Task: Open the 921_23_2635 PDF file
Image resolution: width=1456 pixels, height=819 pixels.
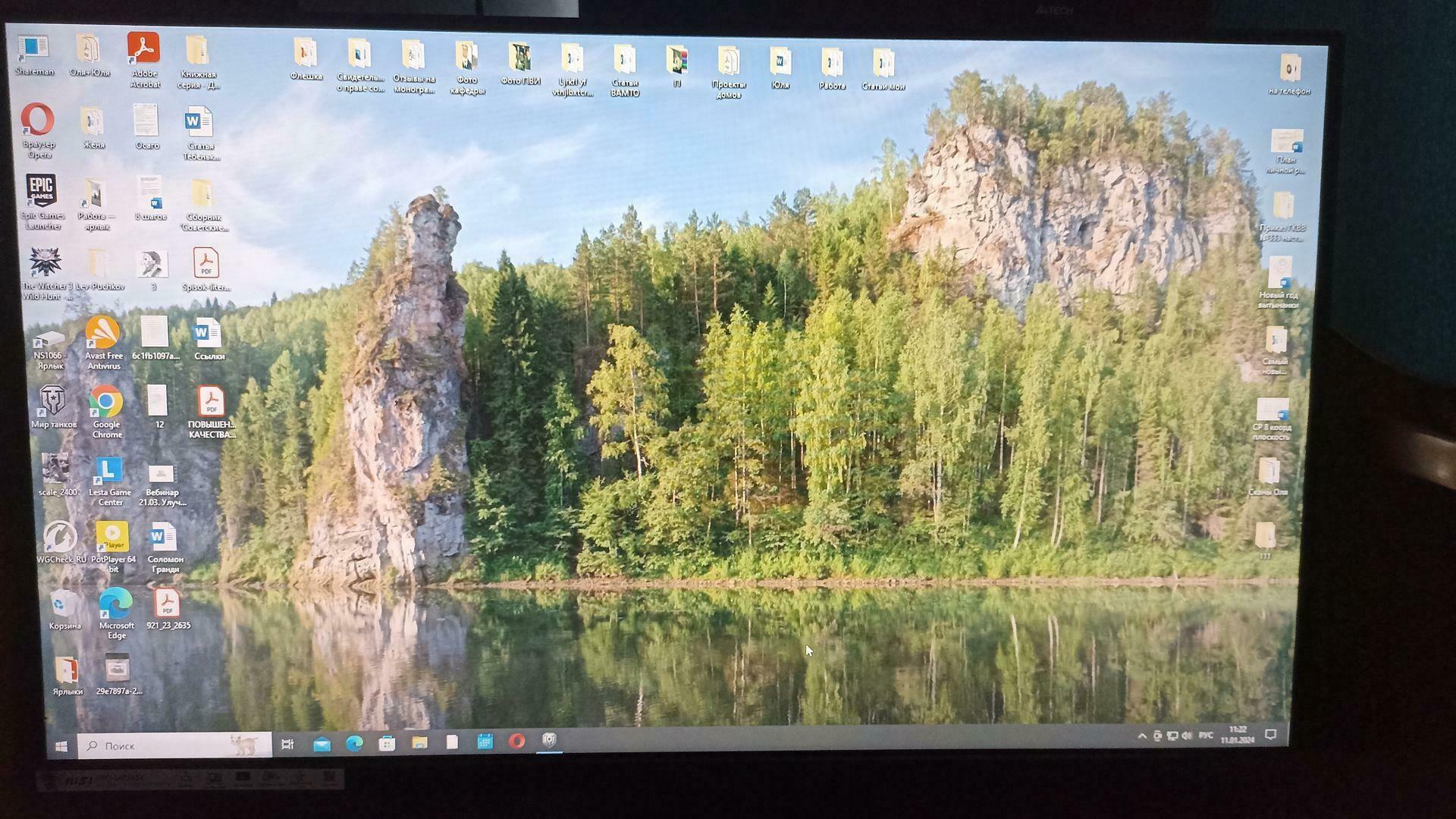Action: pos(168,609)
